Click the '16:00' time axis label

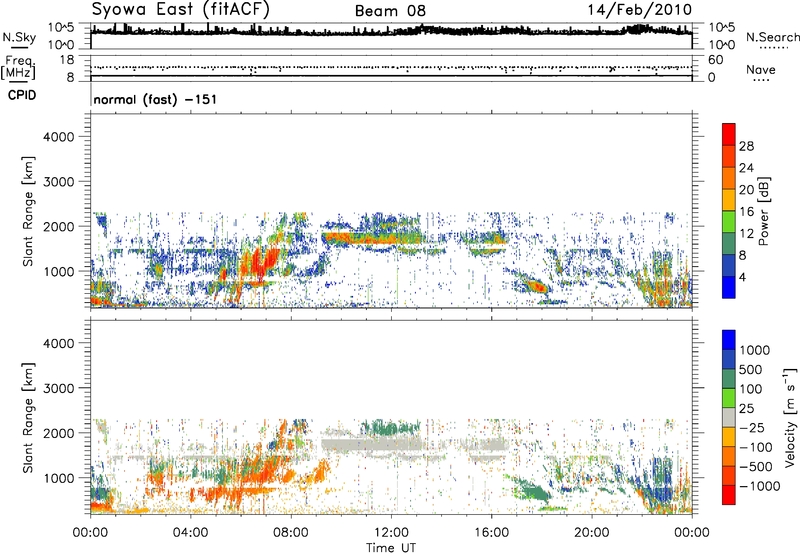click(x=491, y=533)
